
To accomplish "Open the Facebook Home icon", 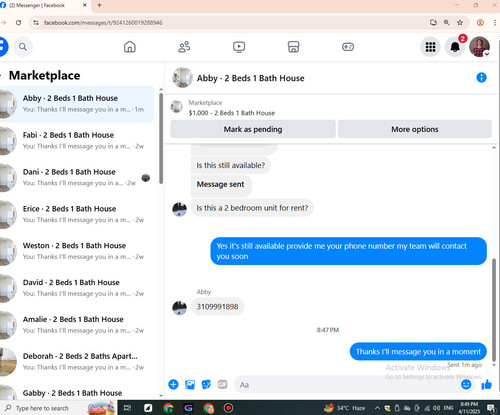I will [130, 47].
